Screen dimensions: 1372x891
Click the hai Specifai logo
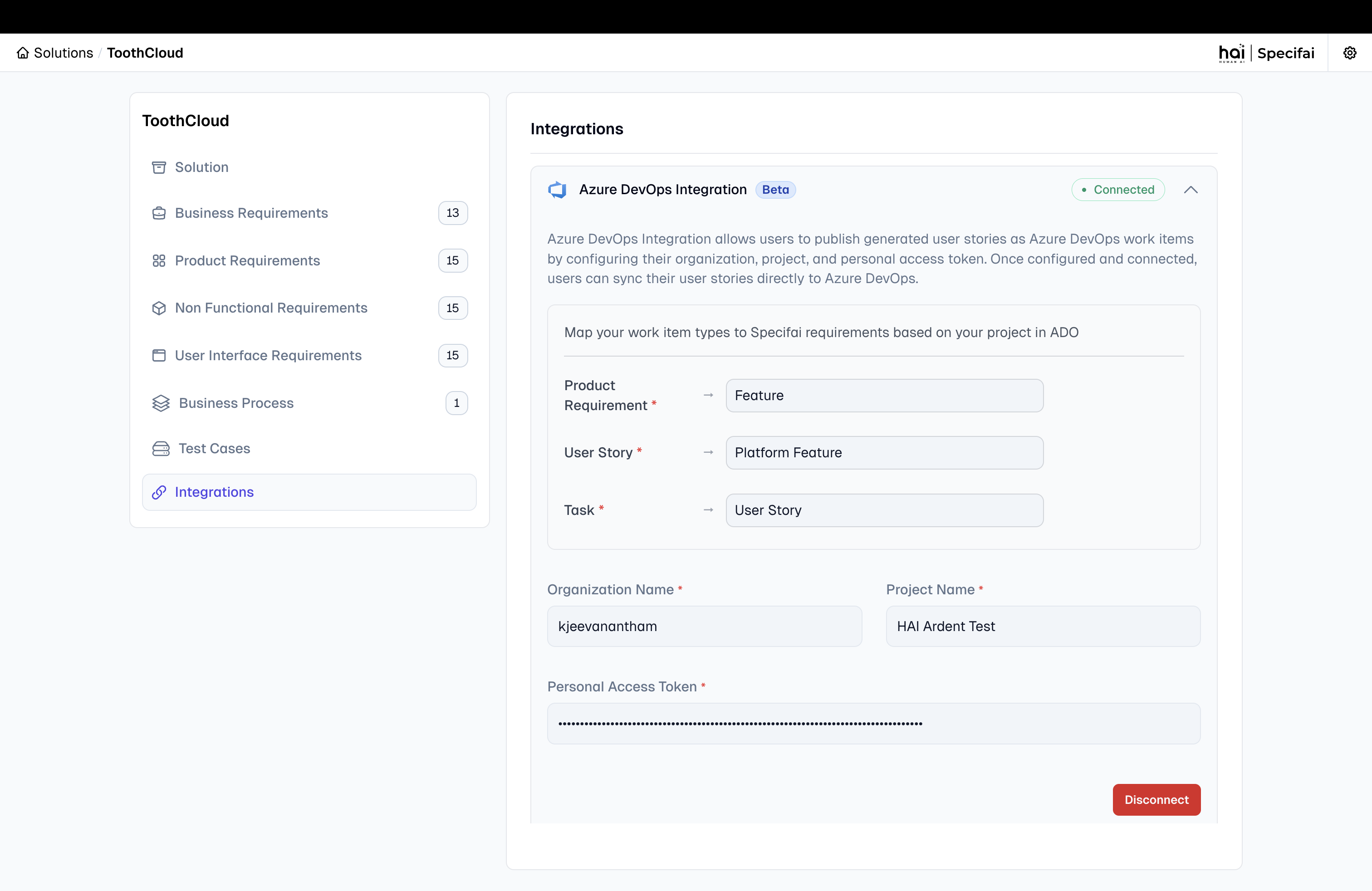pos(1266,53)
